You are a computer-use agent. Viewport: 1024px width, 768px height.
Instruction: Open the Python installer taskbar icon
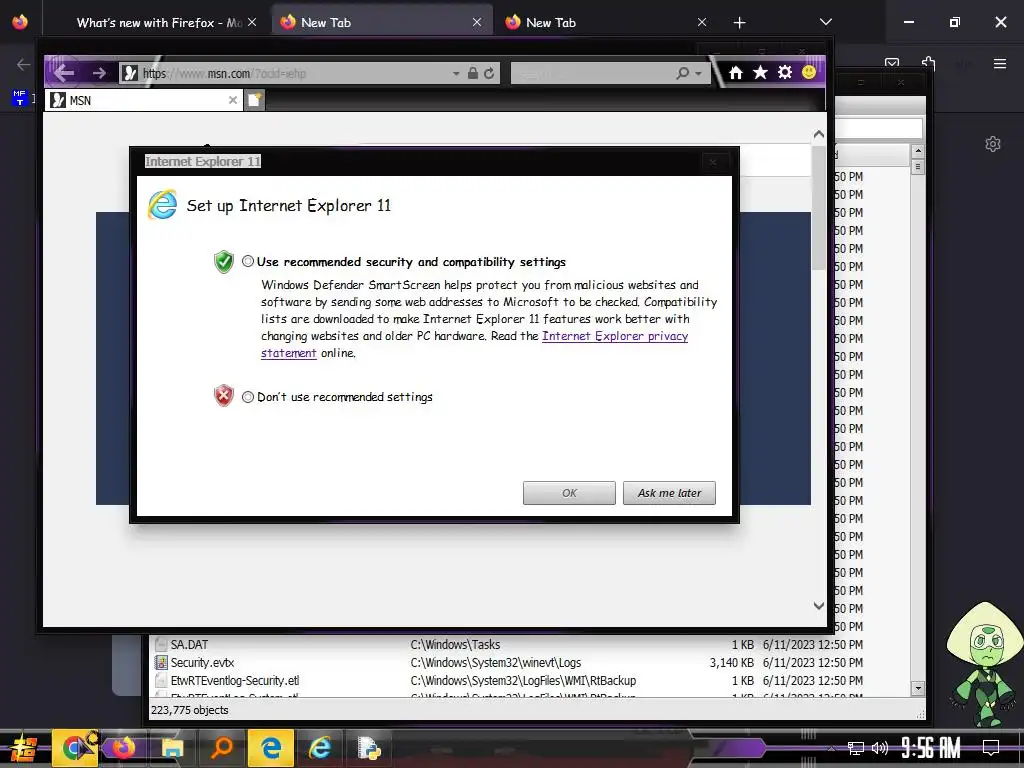click(x=369, y=748)
